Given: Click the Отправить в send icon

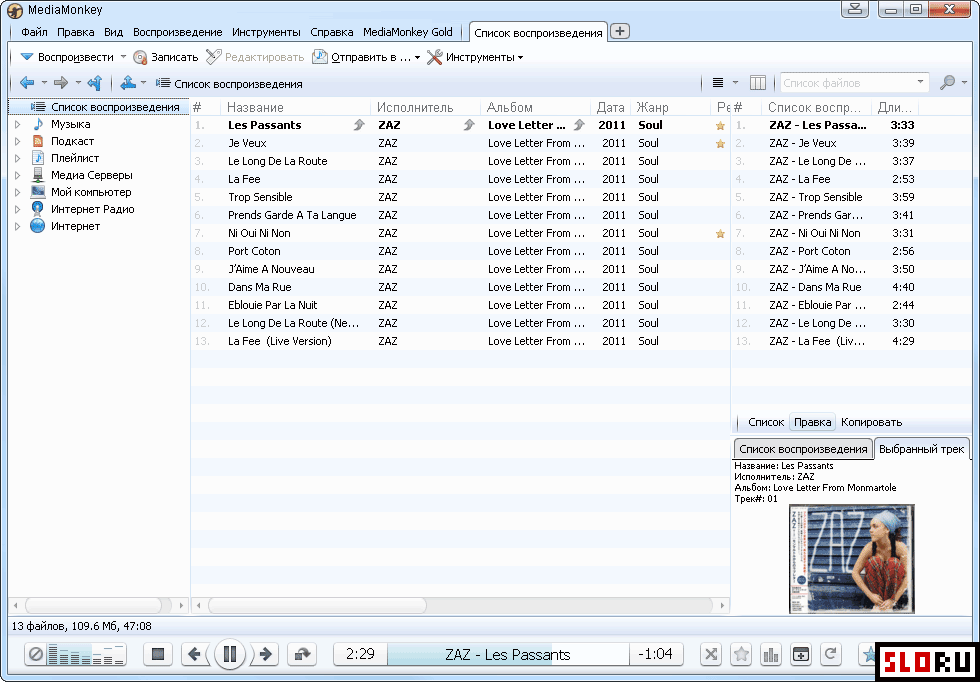Looking at the screenshot, I should click(x=320, y=57).
